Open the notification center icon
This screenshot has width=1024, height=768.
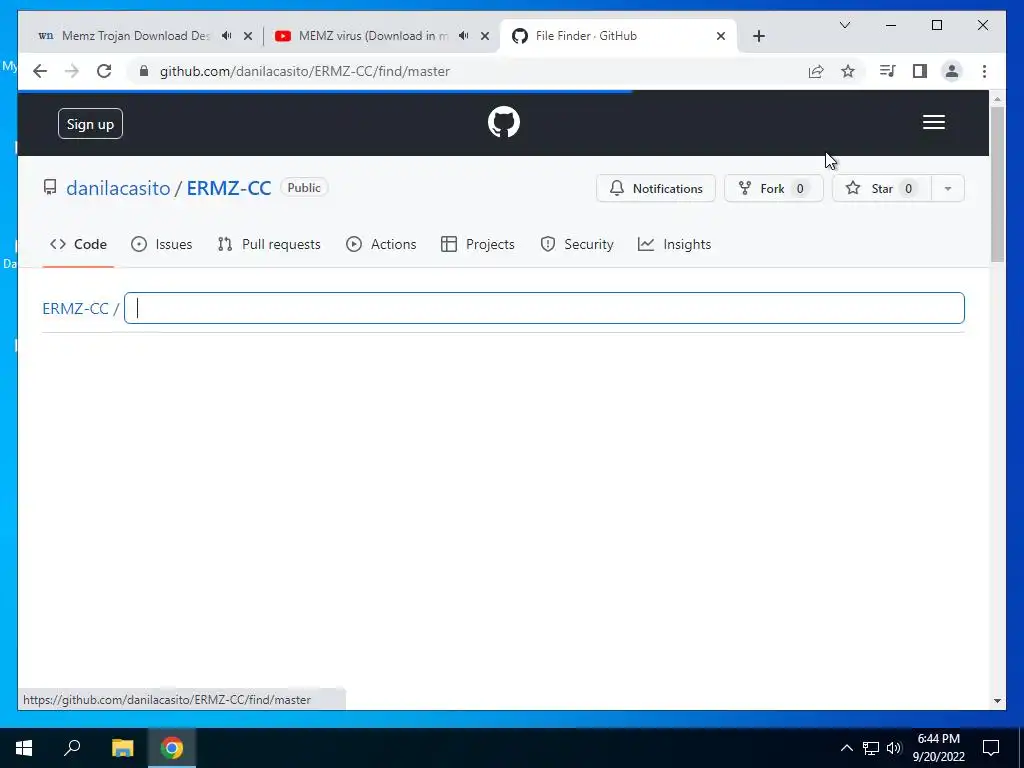click(x=991, y=748)
